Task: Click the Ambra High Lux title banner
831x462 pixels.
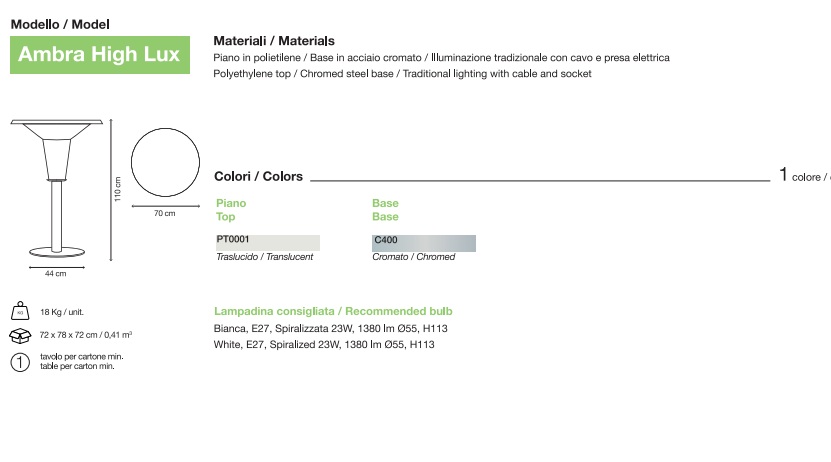Action: coord(99,54)
